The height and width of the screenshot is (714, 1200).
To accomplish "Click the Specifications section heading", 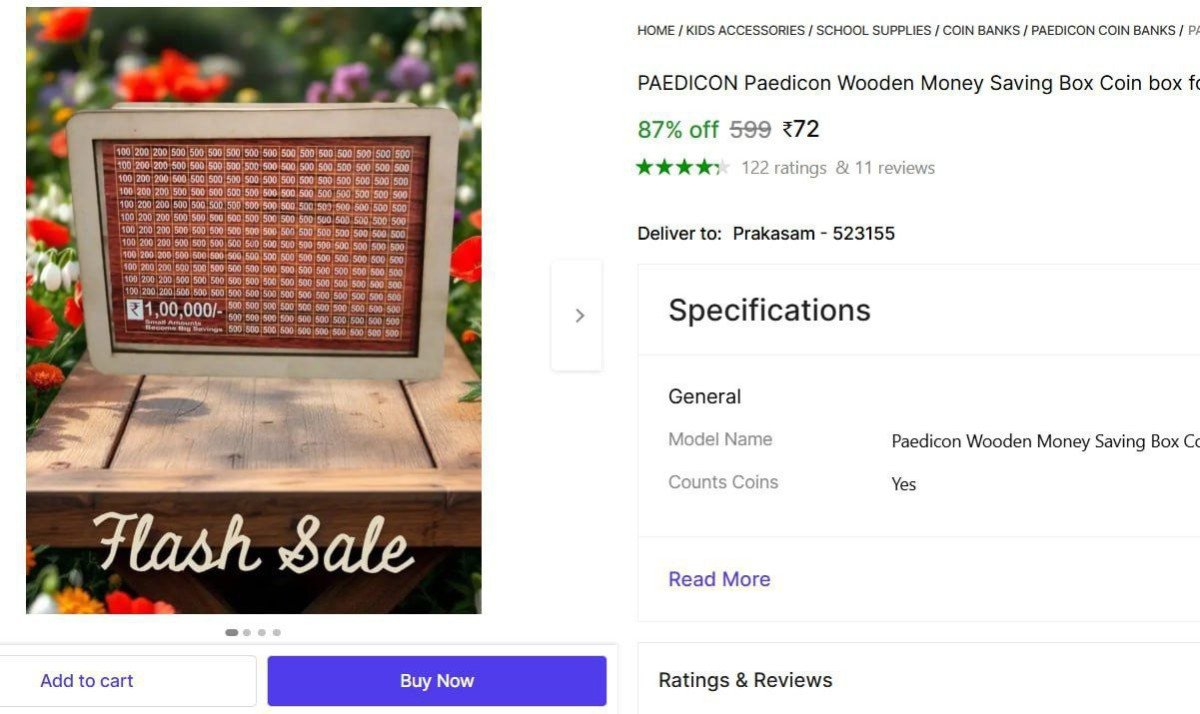I will click(769, 310).
